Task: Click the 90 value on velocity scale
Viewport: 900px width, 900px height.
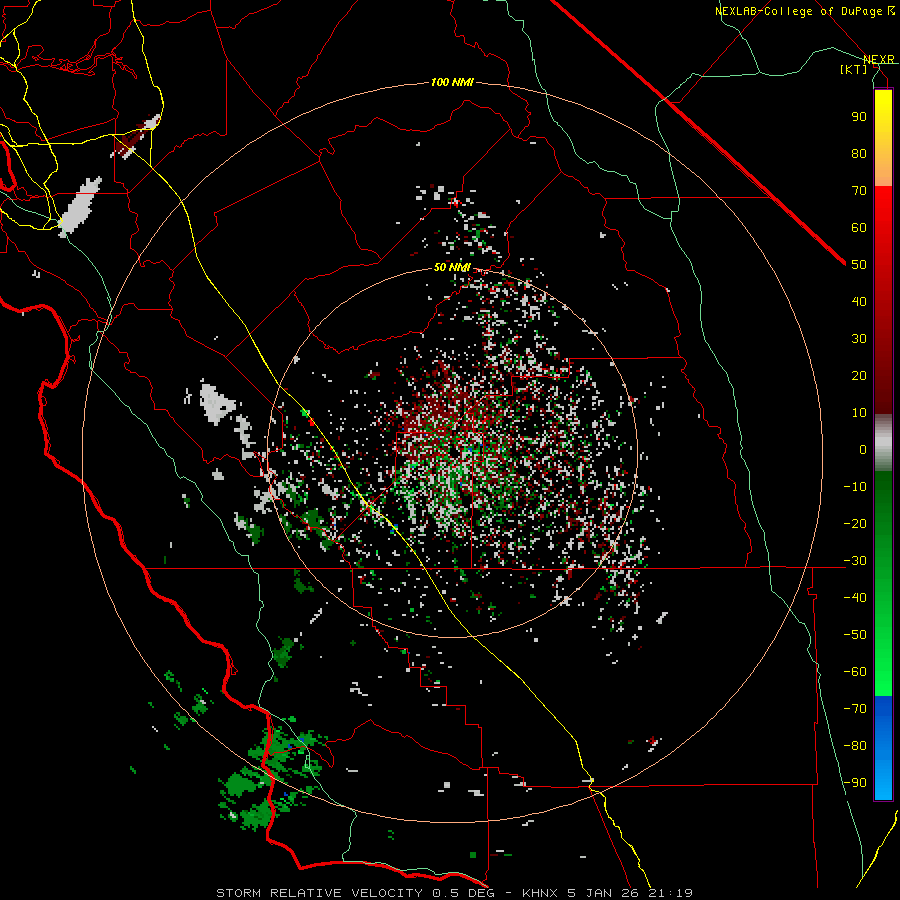Action: tap(859, 117)
